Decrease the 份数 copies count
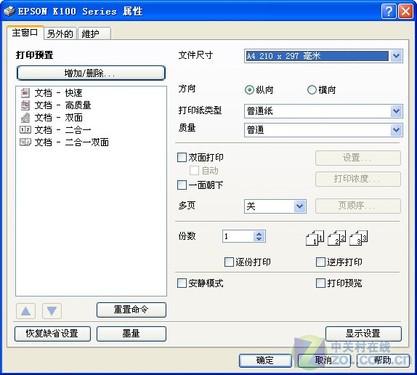This screenshot has width=417, height=375. click(259, 239)
